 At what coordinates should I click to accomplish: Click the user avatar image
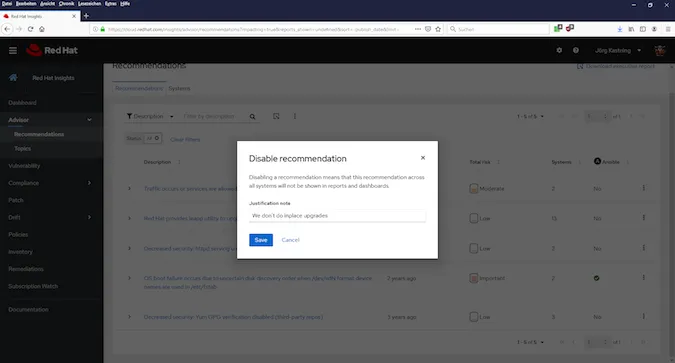point(660,50)
